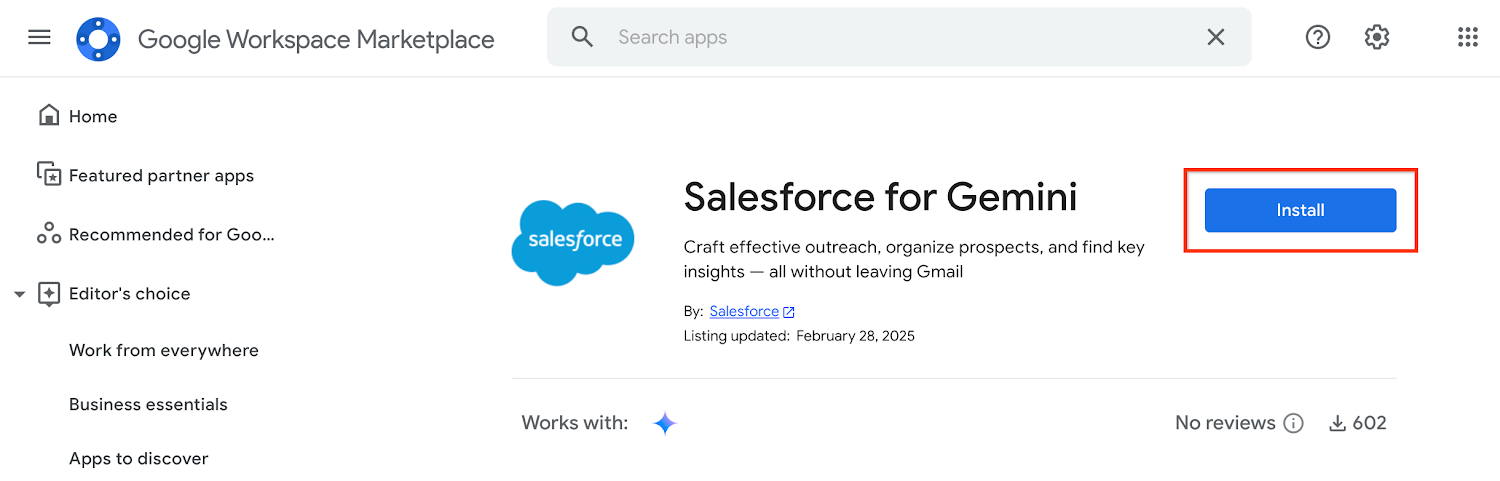Select Work from everywhere category
The width and height of the screenshot is (1500, 481).
163,350
